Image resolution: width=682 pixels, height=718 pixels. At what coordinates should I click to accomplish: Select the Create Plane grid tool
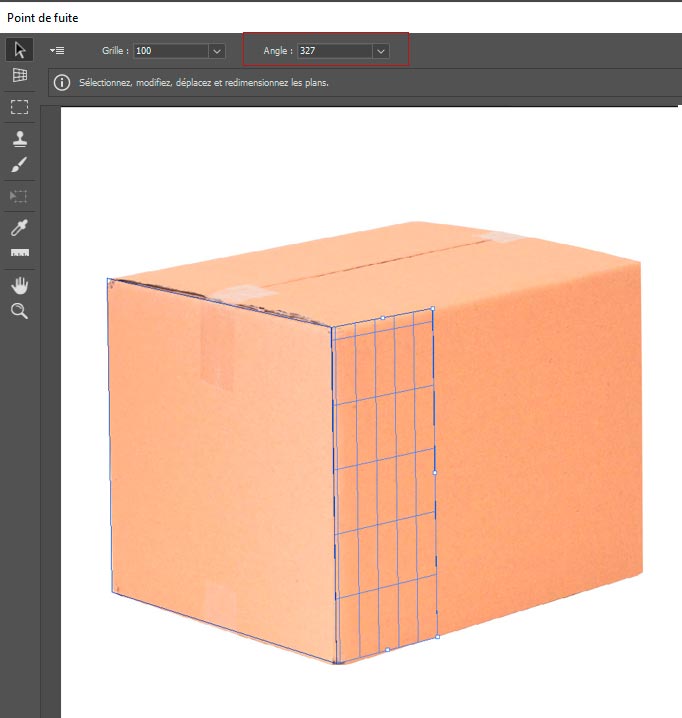pyautogui.click(x=19, y=76)
